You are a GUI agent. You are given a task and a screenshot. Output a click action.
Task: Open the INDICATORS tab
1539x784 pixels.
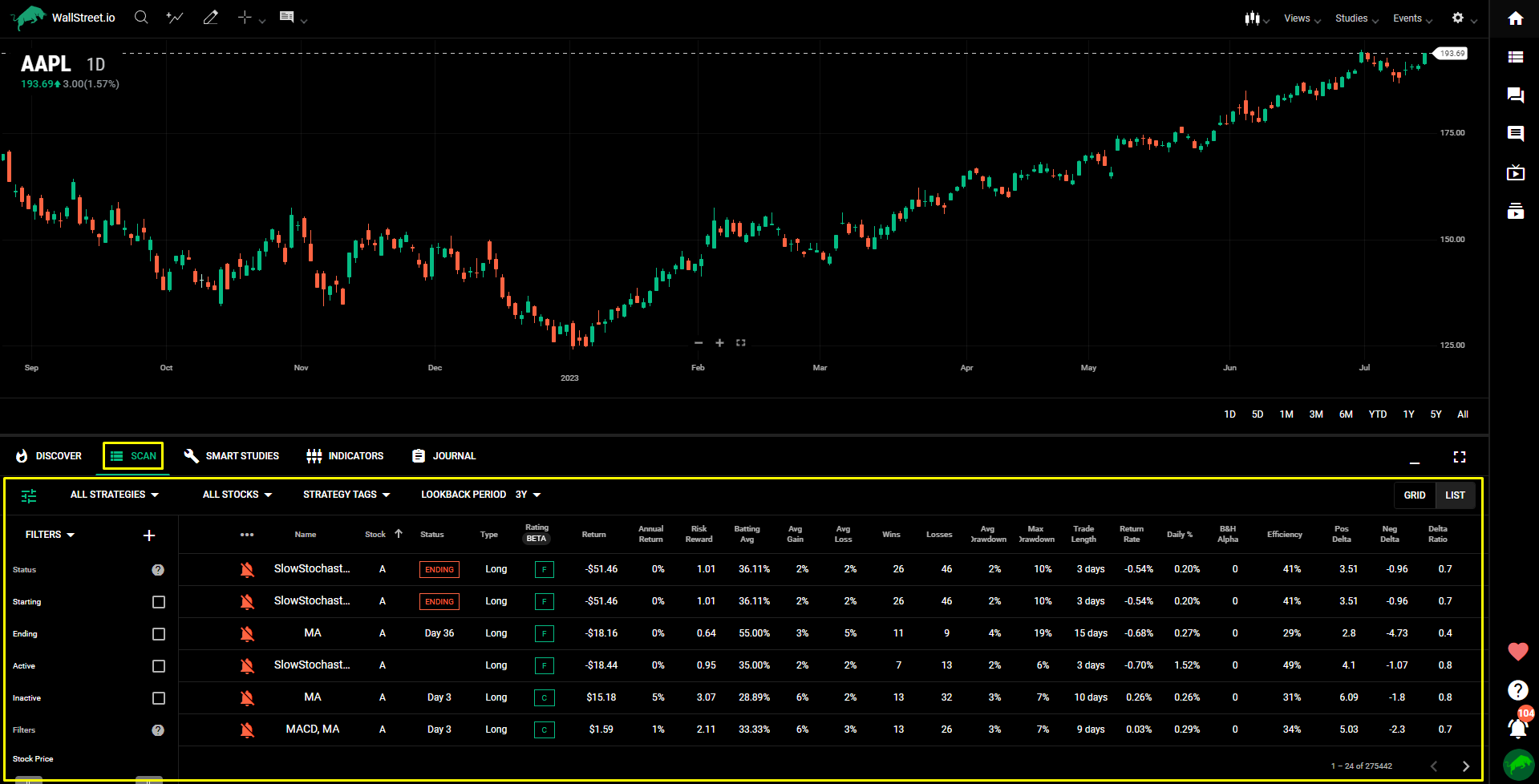pyautogui.click(x=345, y=456)
